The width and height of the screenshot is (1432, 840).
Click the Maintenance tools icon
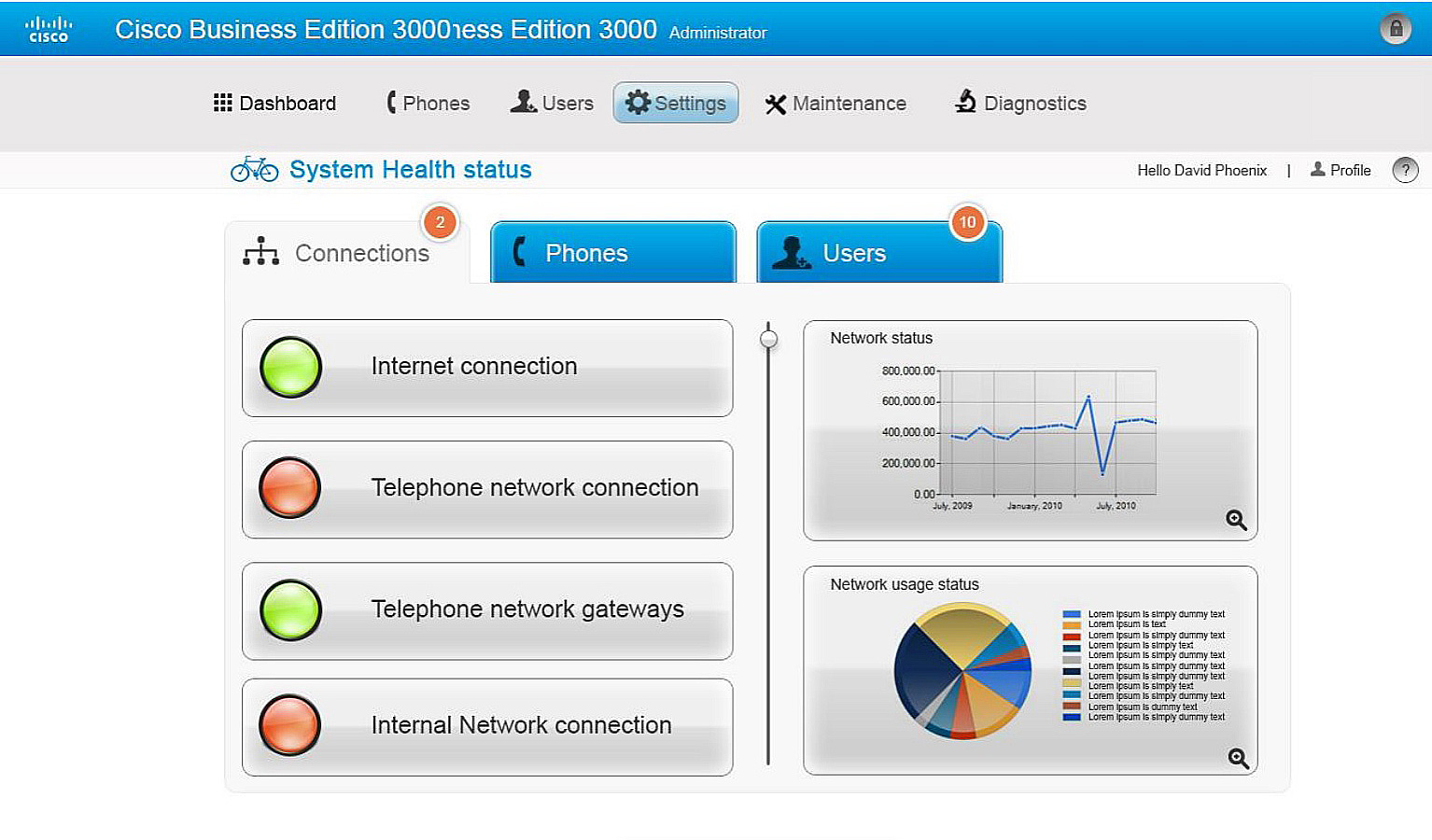click(775, 104)
